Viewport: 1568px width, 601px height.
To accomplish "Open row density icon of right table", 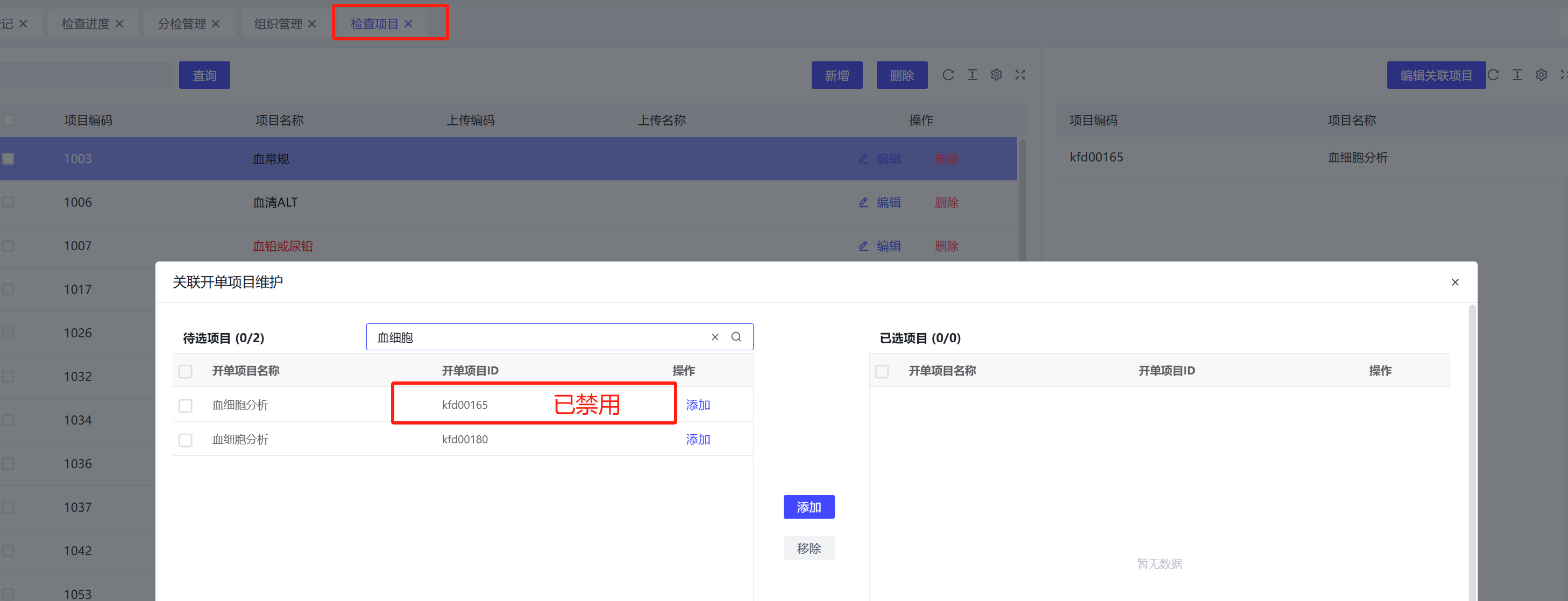I will [1517, 75].
